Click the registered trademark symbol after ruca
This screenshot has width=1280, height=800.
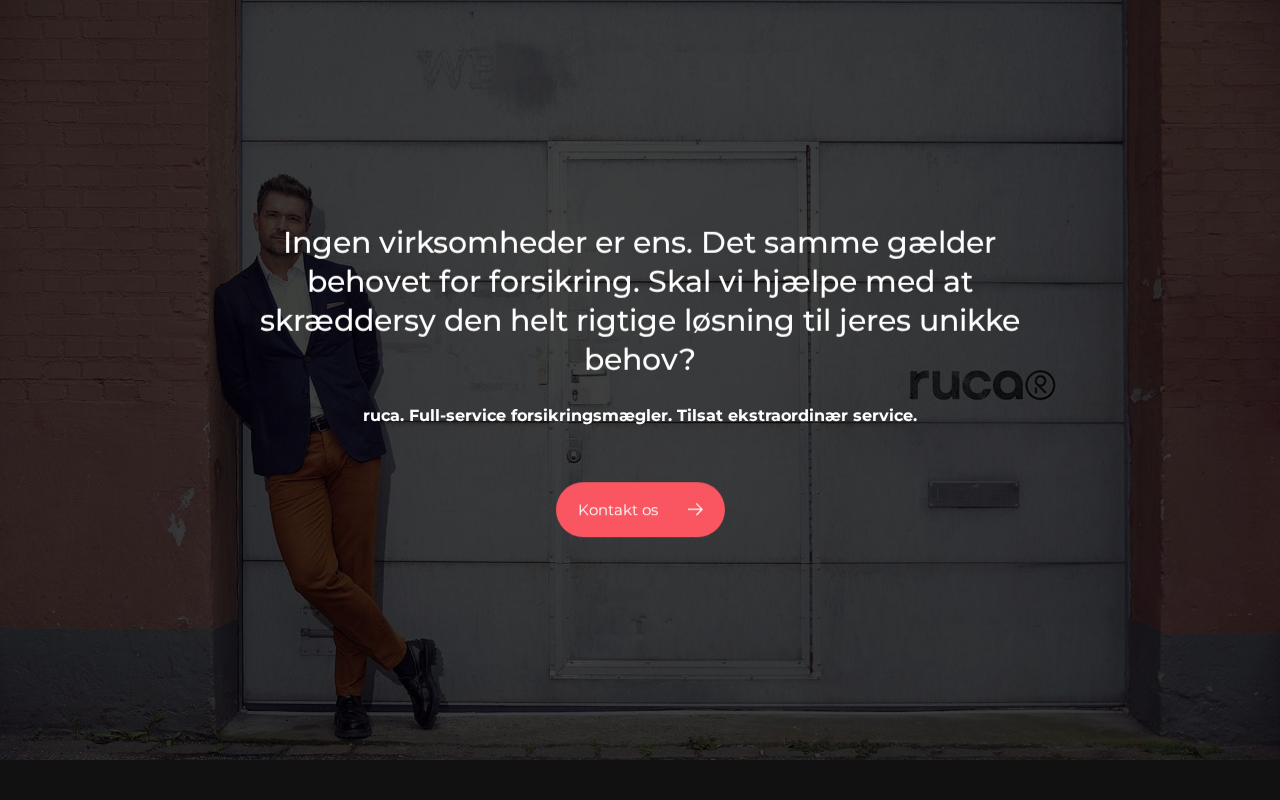coord(1040,385)
